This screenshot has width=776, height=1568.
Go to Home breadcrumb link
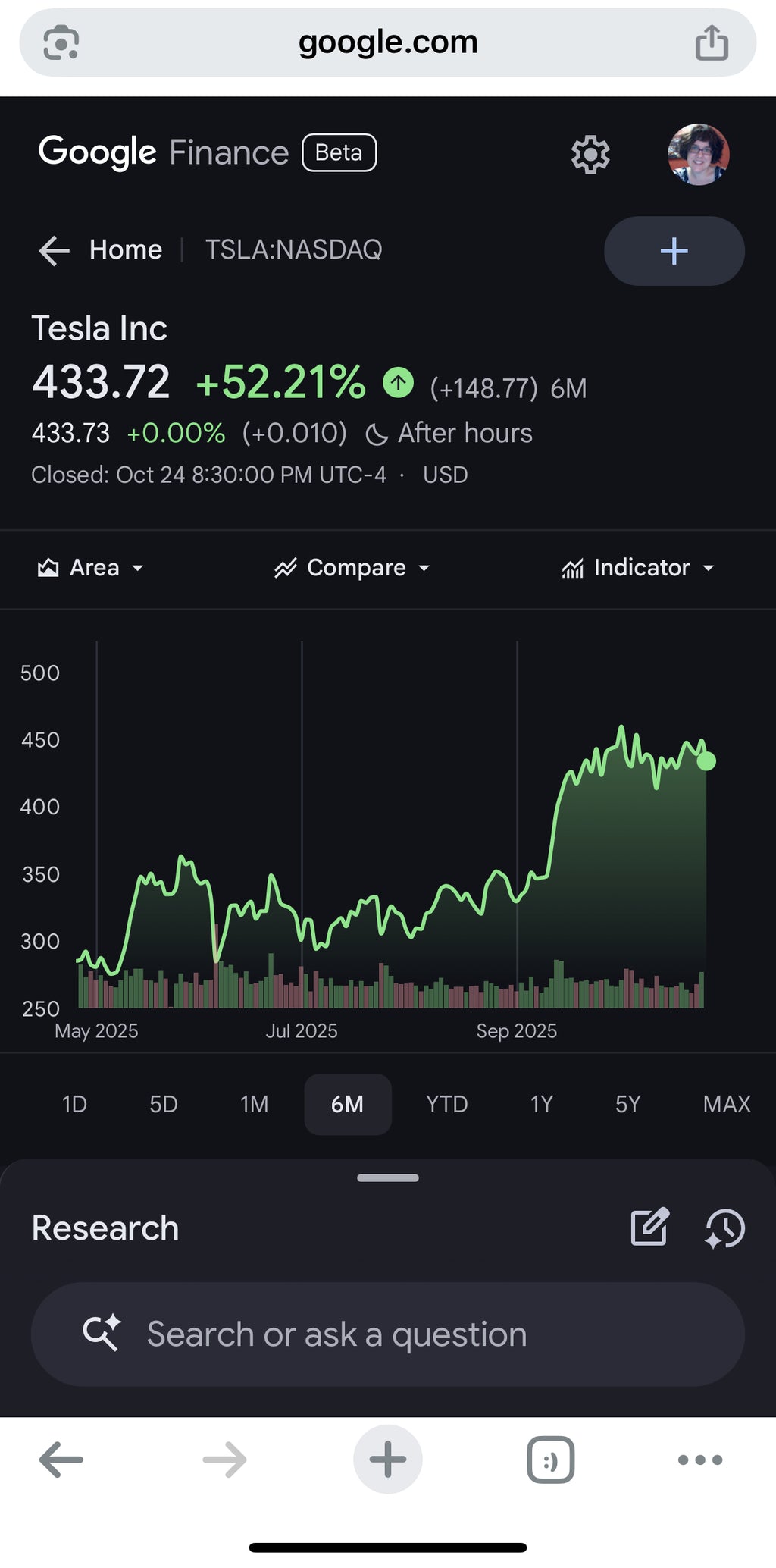tap(126, 250)
